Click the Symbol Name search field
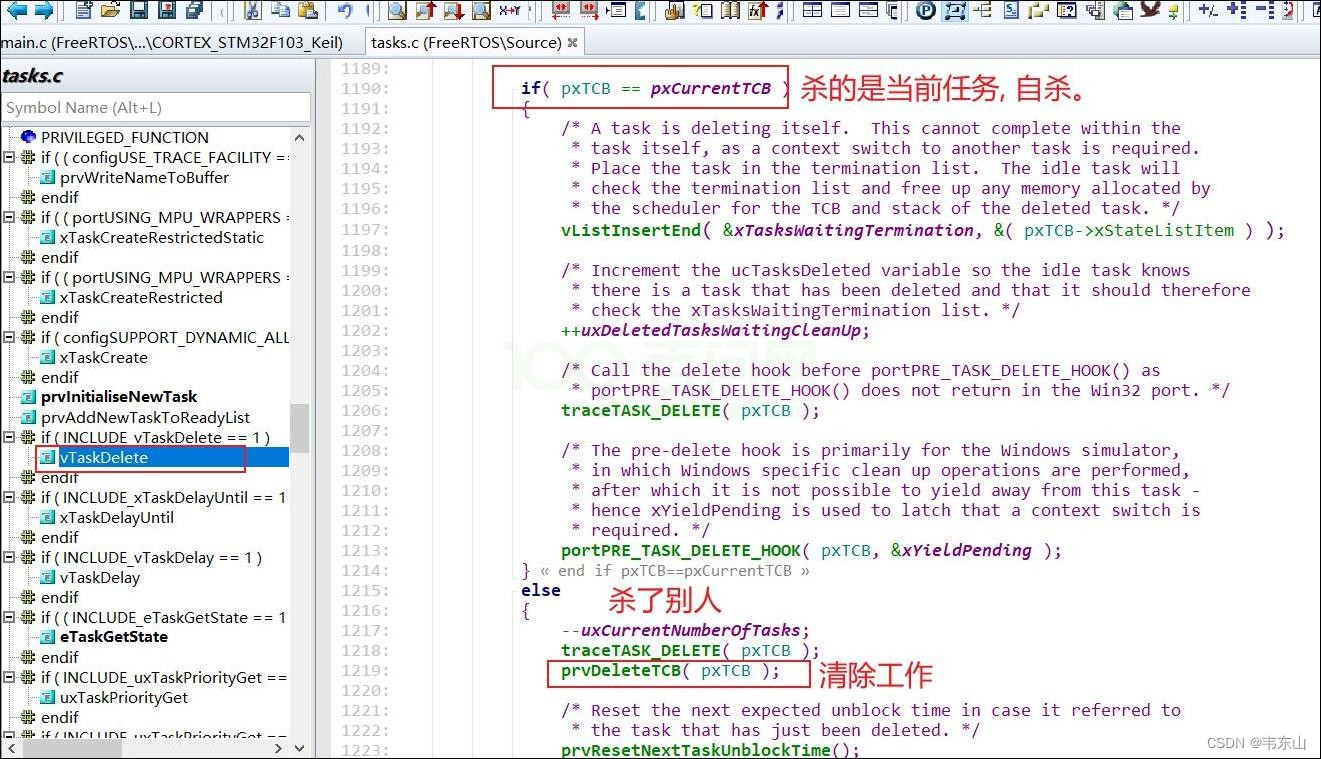1321x759 pixels. click(155, 107)
